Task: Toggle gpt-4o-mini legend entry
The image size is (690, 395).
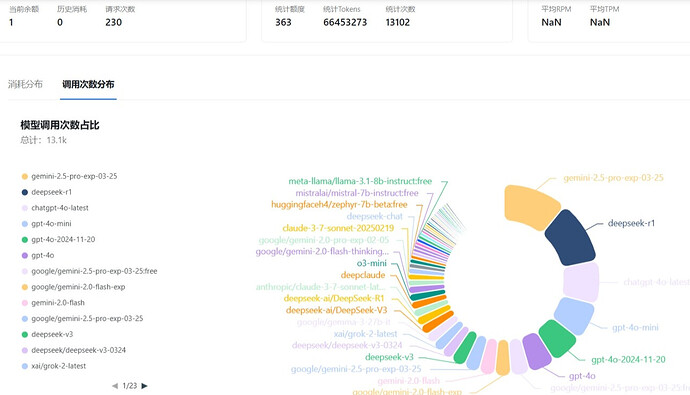Action: click(46, 224)
